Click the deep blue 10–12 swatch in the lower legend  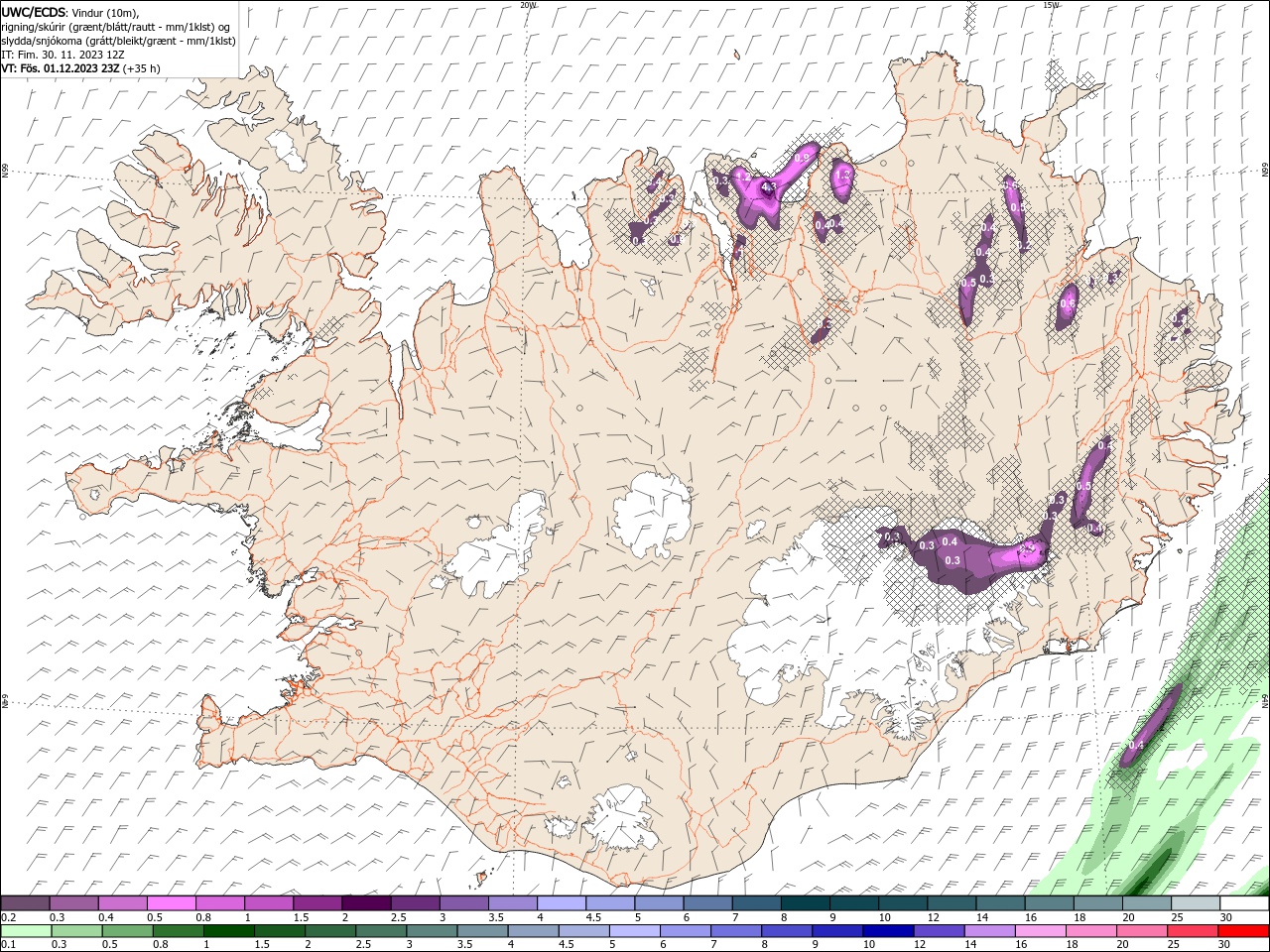point(887,930)
